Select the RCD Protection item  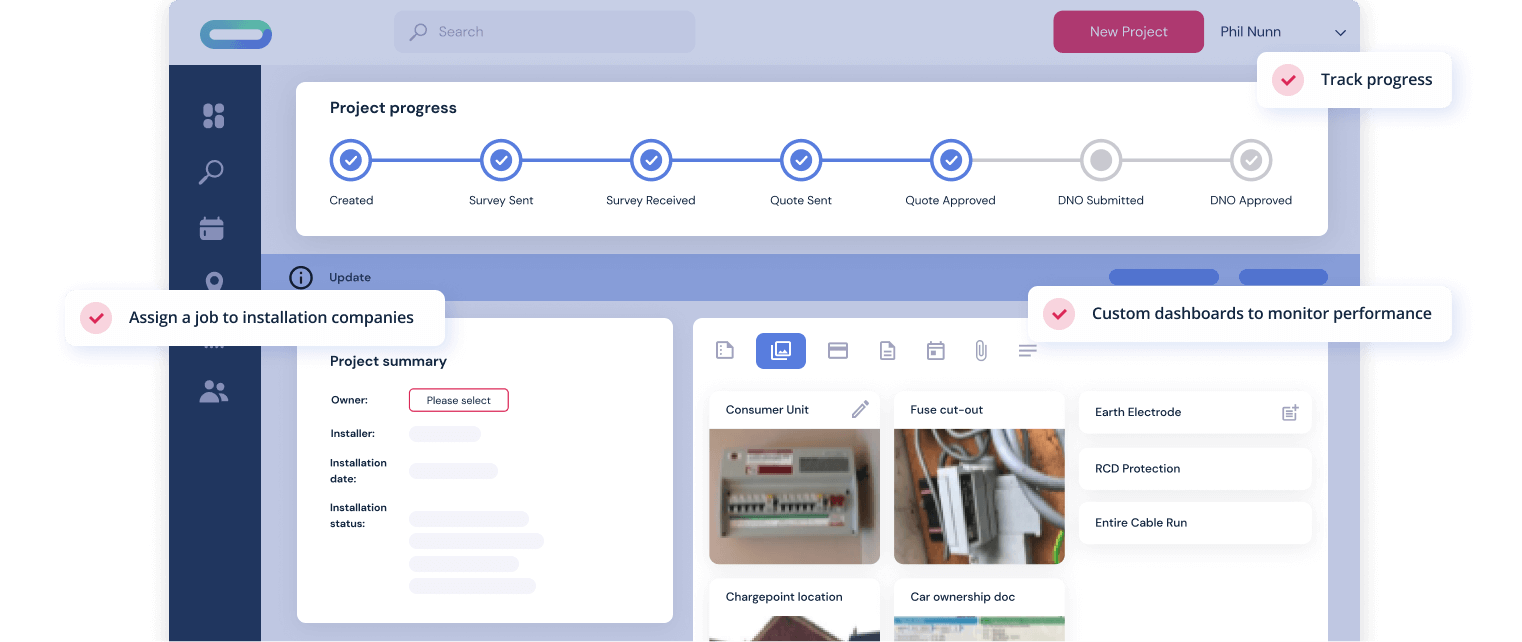(1195, 468)
